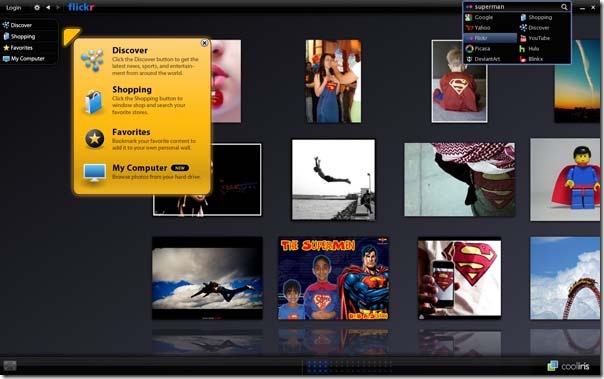604x379 pixels.
Task: Click the cooliris logo
Action: (568, 366)
